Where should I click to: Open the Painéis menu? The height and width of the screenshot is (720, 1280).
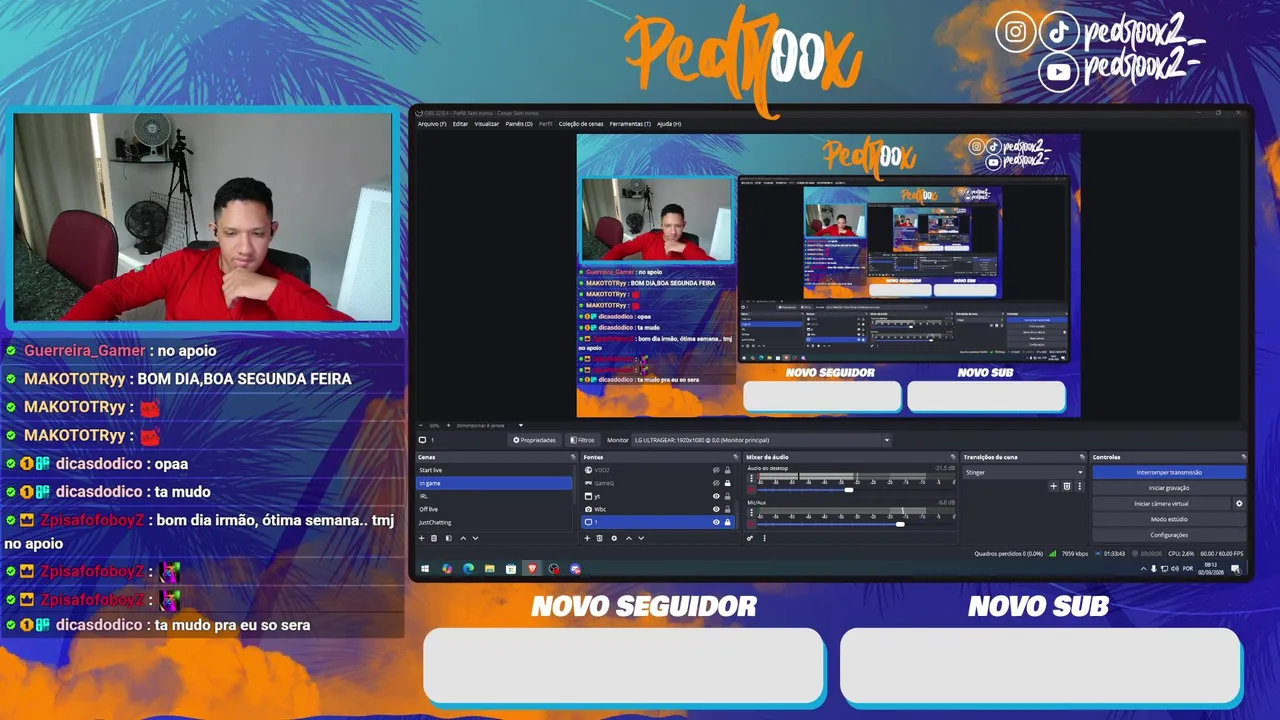click(519, 124)
